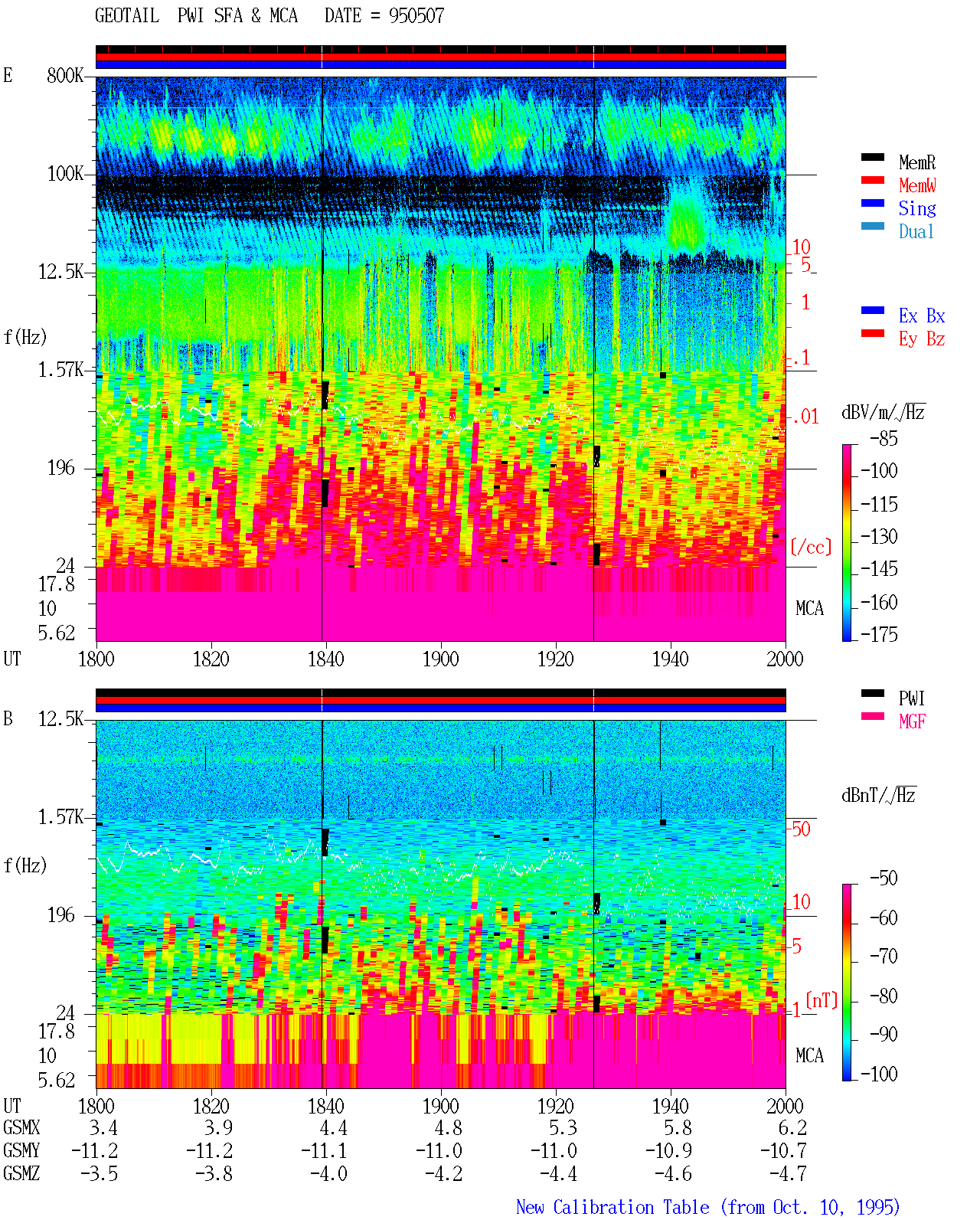Select the pink MGF legend swatch
The width and height of the screenshot is (980, 1220).
[x=873, y=716]
